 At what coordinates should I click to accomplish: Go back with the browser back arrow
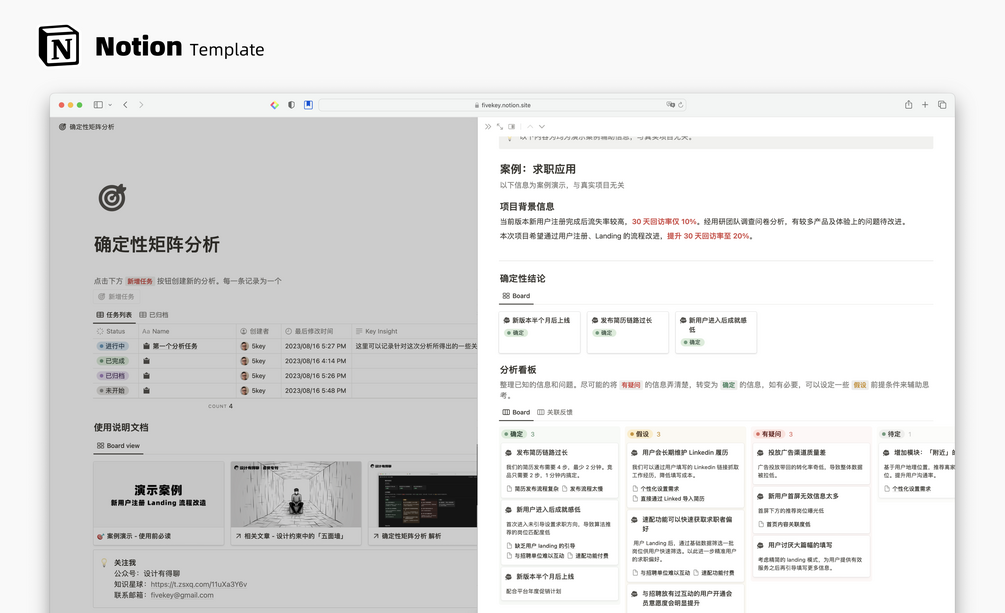(x=126, y=105)
